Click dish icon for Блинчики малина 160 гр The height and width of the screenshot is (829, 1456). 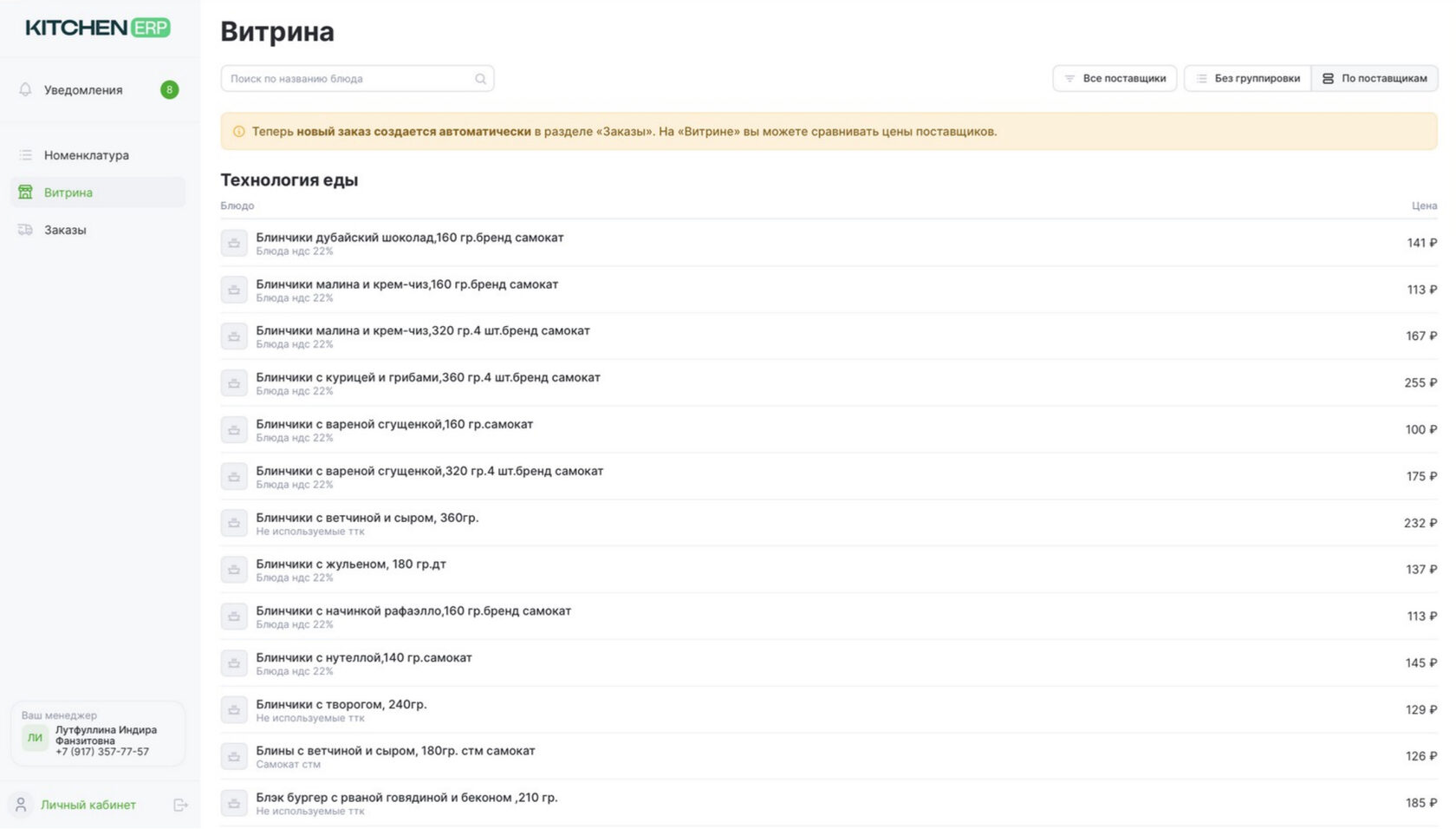click(234, 290)
